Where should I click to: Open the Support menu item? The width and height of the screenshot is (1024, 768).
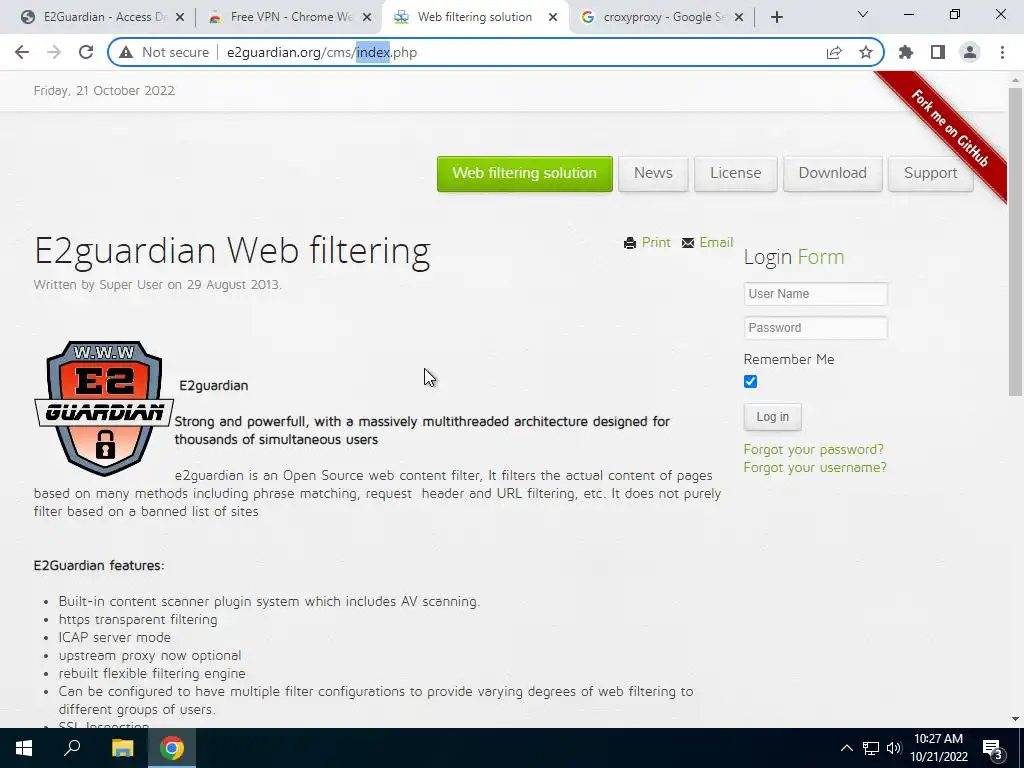pyautogui.click(x=931, y=174)
